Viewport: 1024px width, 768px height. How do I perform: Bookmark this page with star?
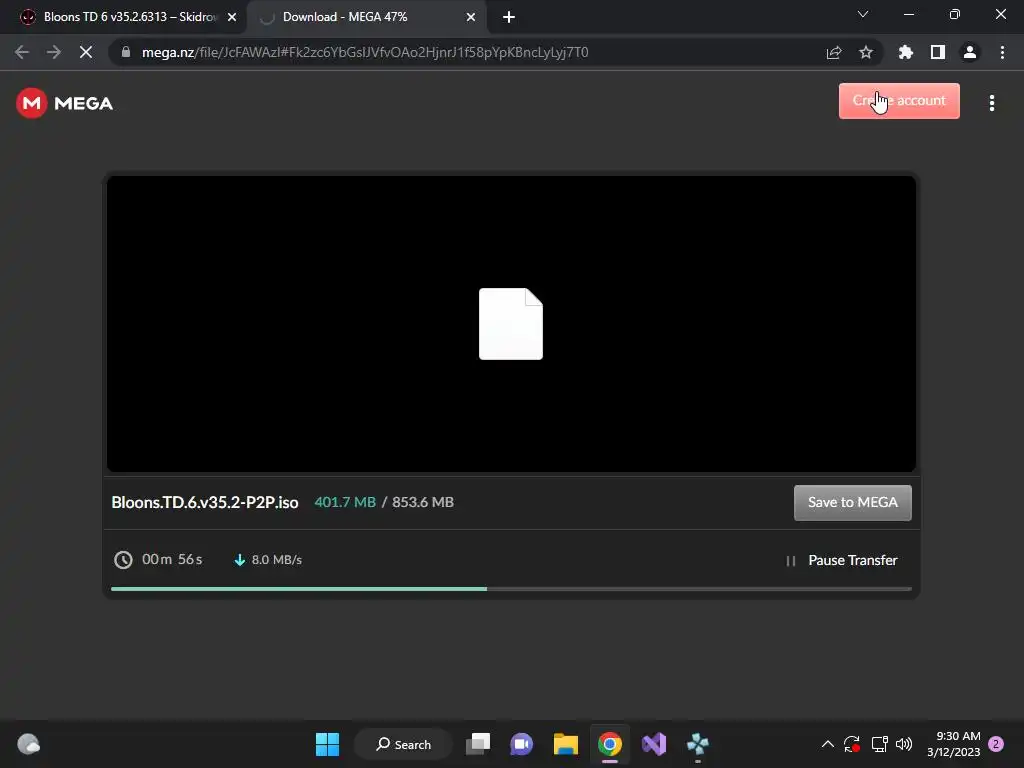click(x=866, y=52)
